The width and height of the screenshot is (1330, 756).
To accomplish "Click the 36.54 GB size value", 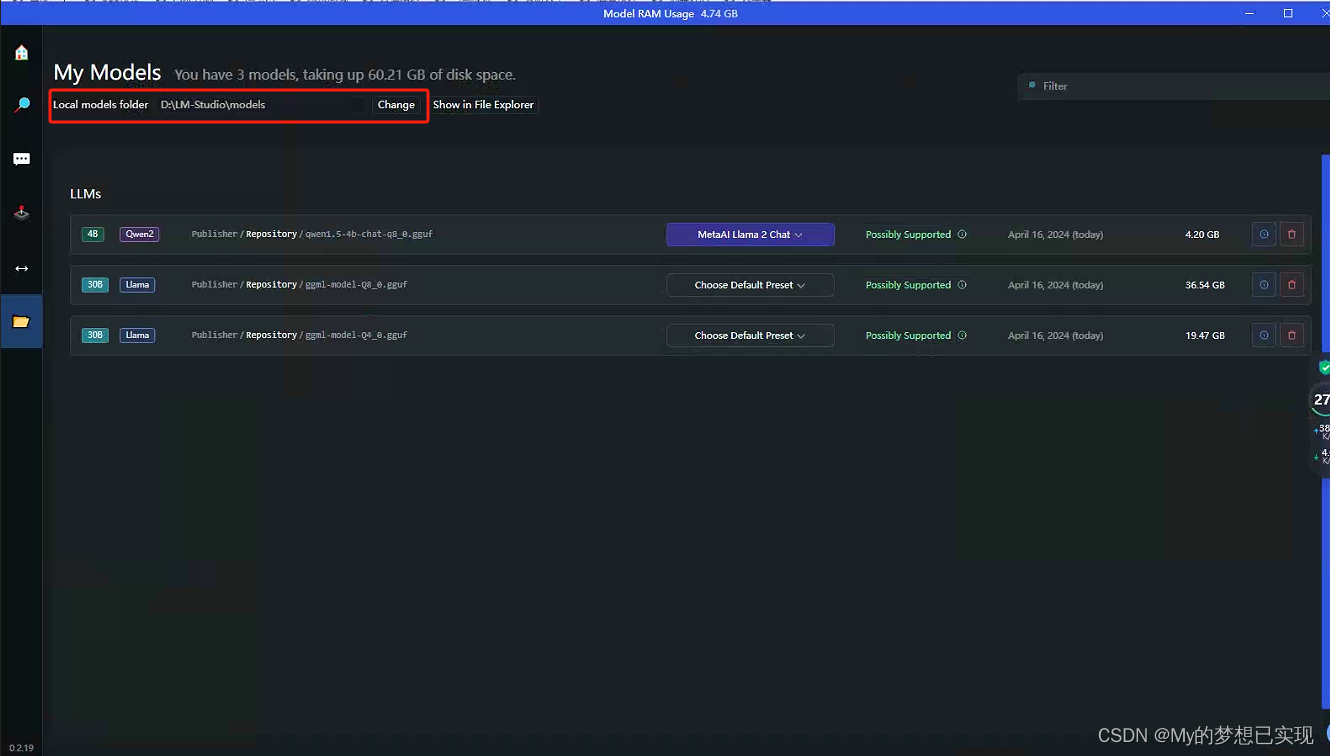I will click(1205, 285).
